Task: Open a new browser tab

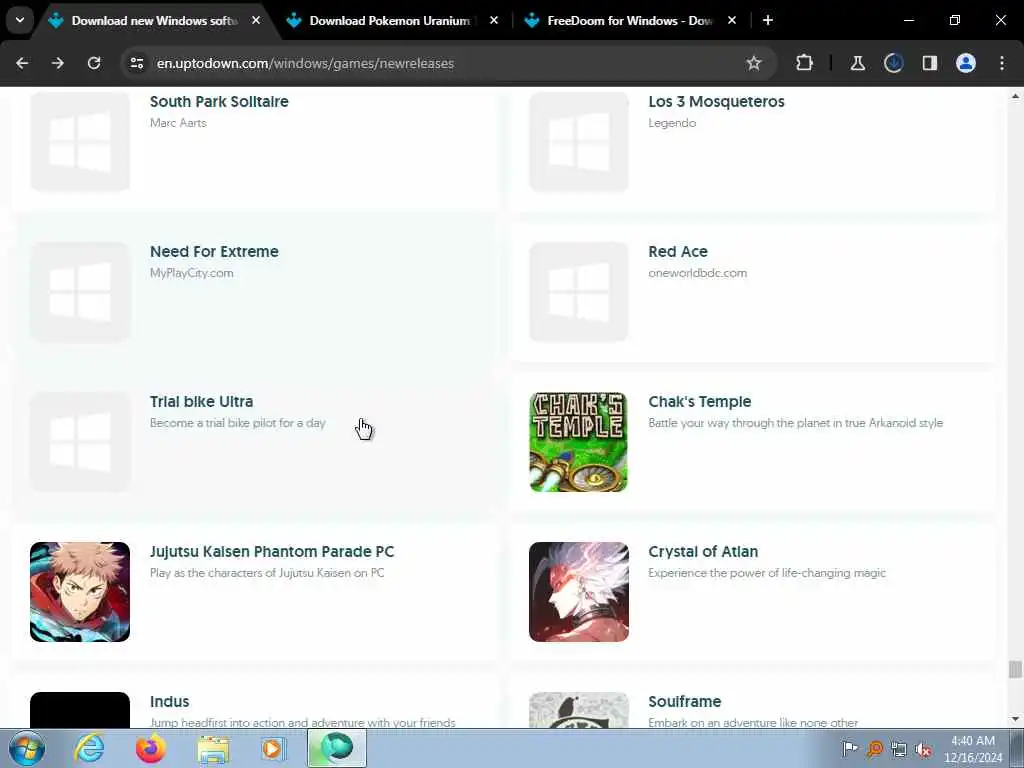Action: pos(768,21)
